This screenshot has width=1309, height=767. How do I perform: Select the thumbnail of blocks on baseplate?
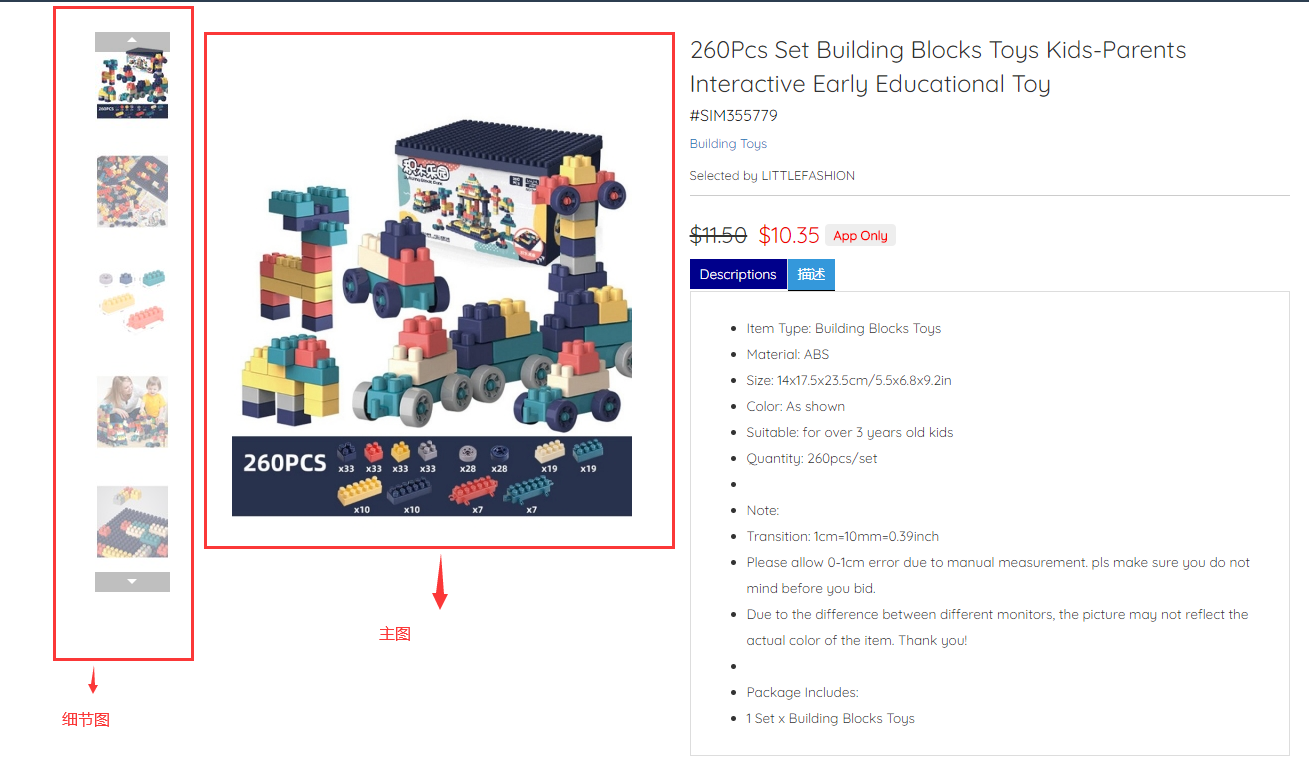[132, 521]
